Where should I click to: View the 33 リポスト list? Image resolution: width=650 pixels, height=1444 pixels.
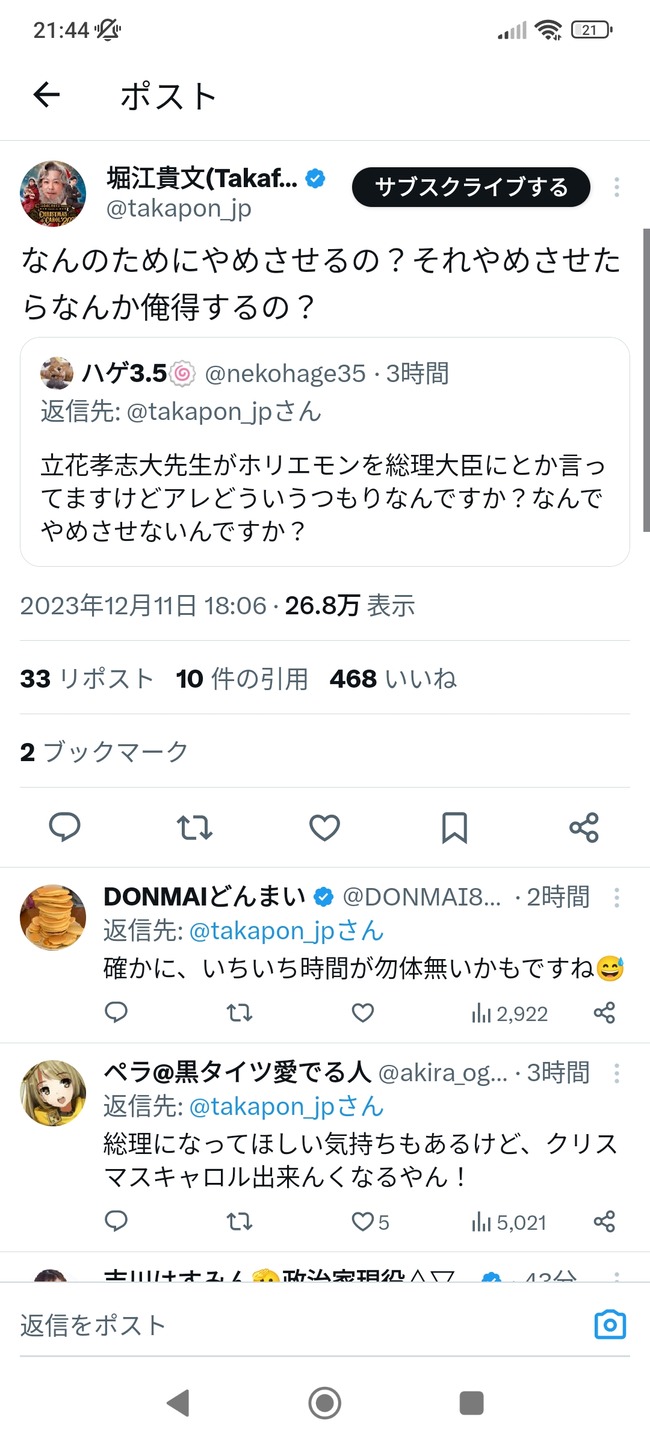pyautogui.click(x=87, y=679)
